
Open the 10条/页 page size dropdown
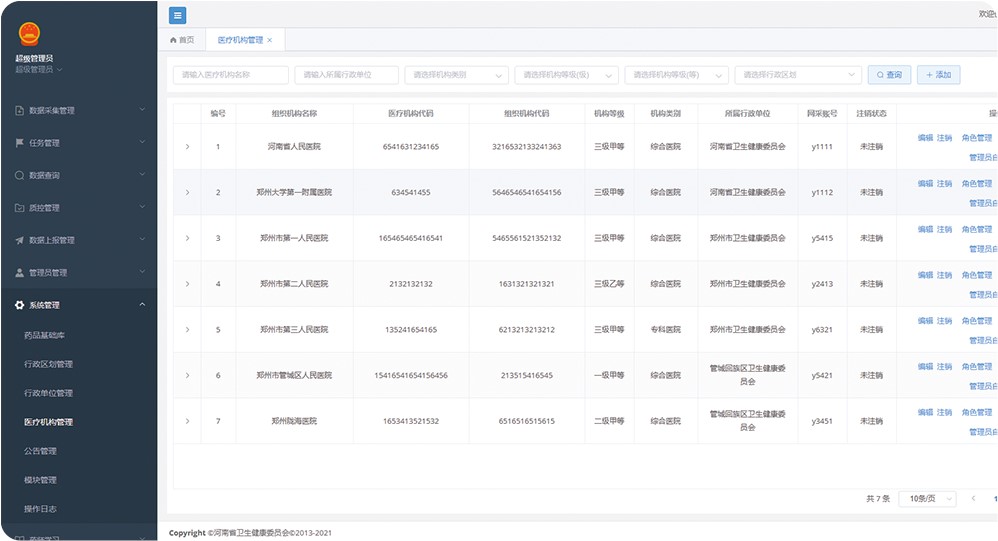927,498
